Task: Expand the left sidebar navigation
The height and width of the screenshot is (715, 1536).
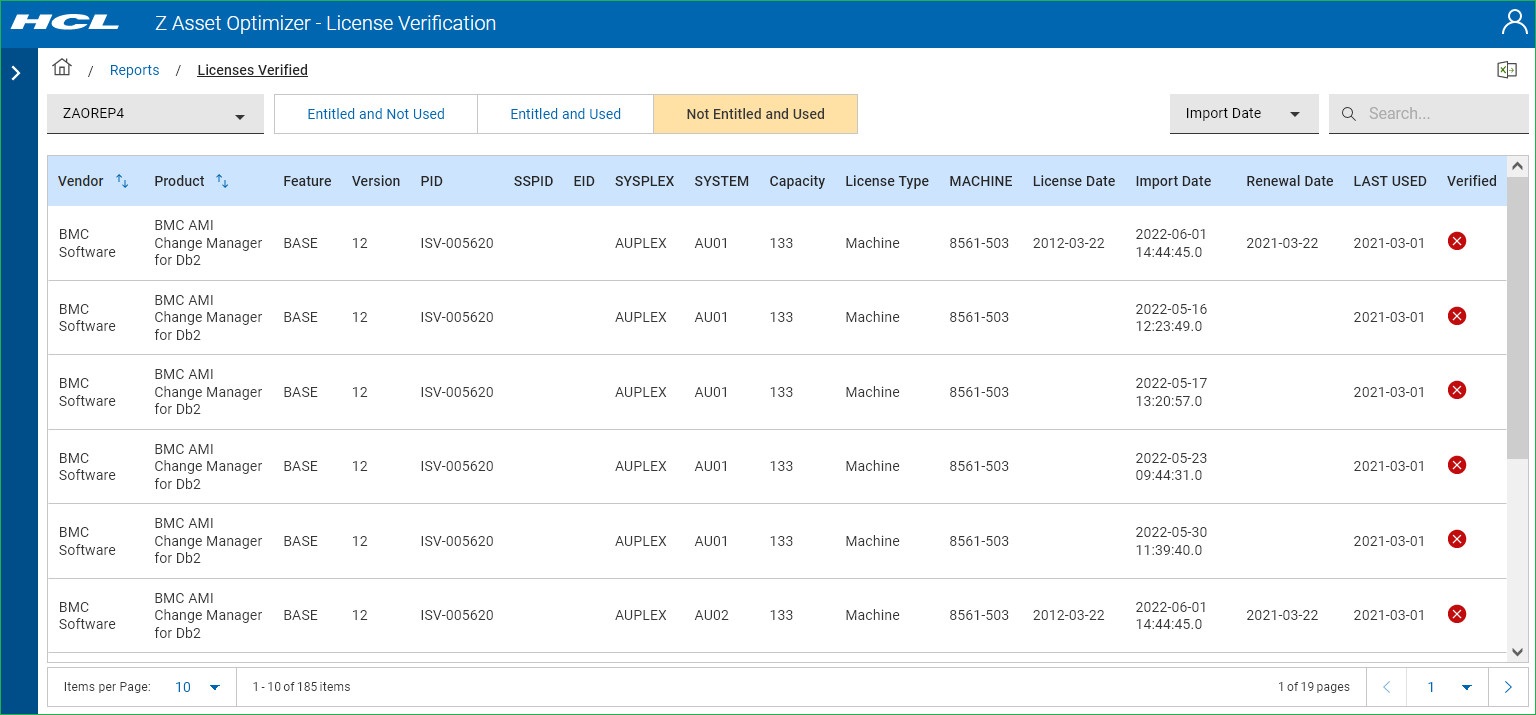Action: click(16, 73)
